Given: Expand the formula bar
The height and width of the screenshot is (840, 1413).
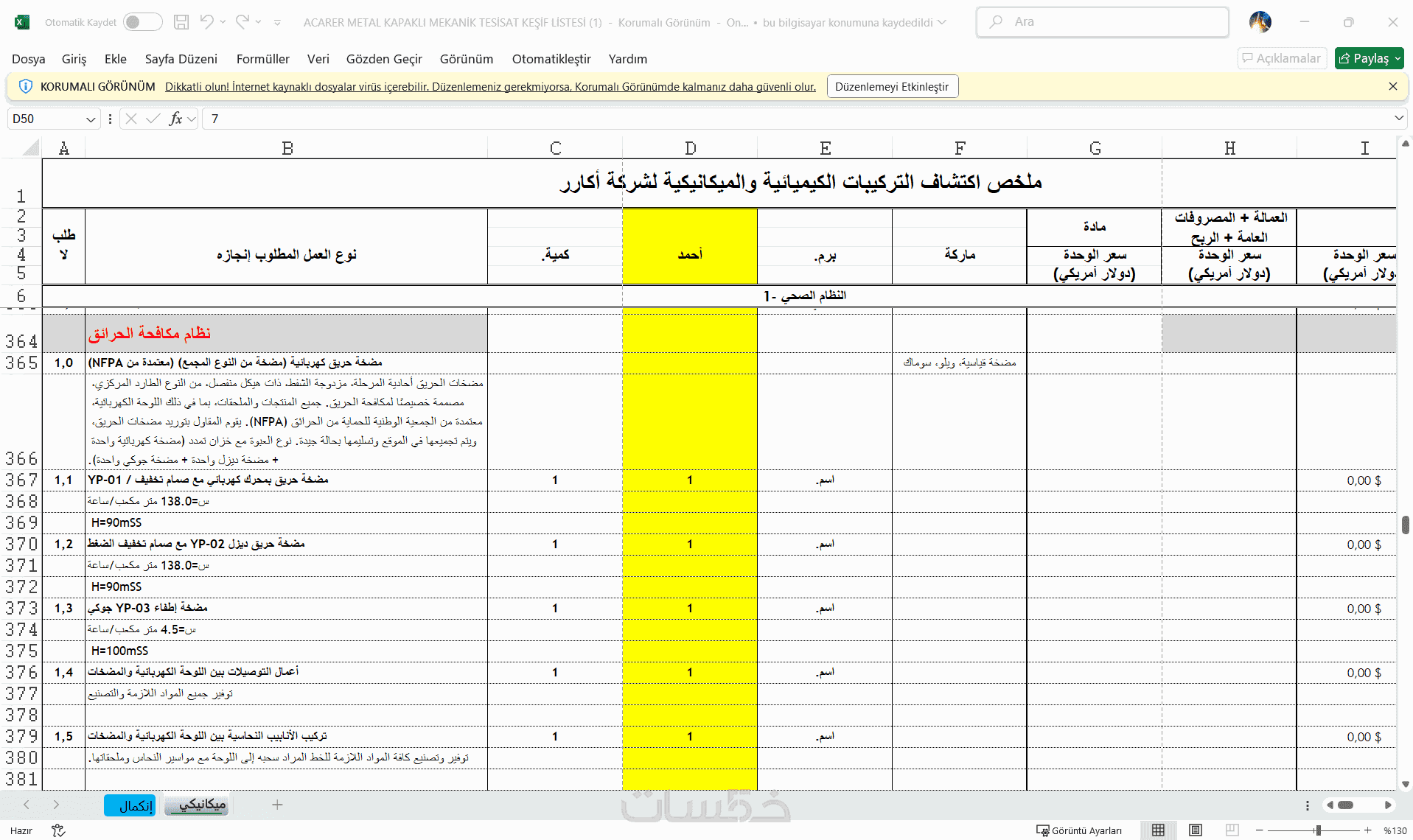Looking at the screenshot, I should [1398, 119].
